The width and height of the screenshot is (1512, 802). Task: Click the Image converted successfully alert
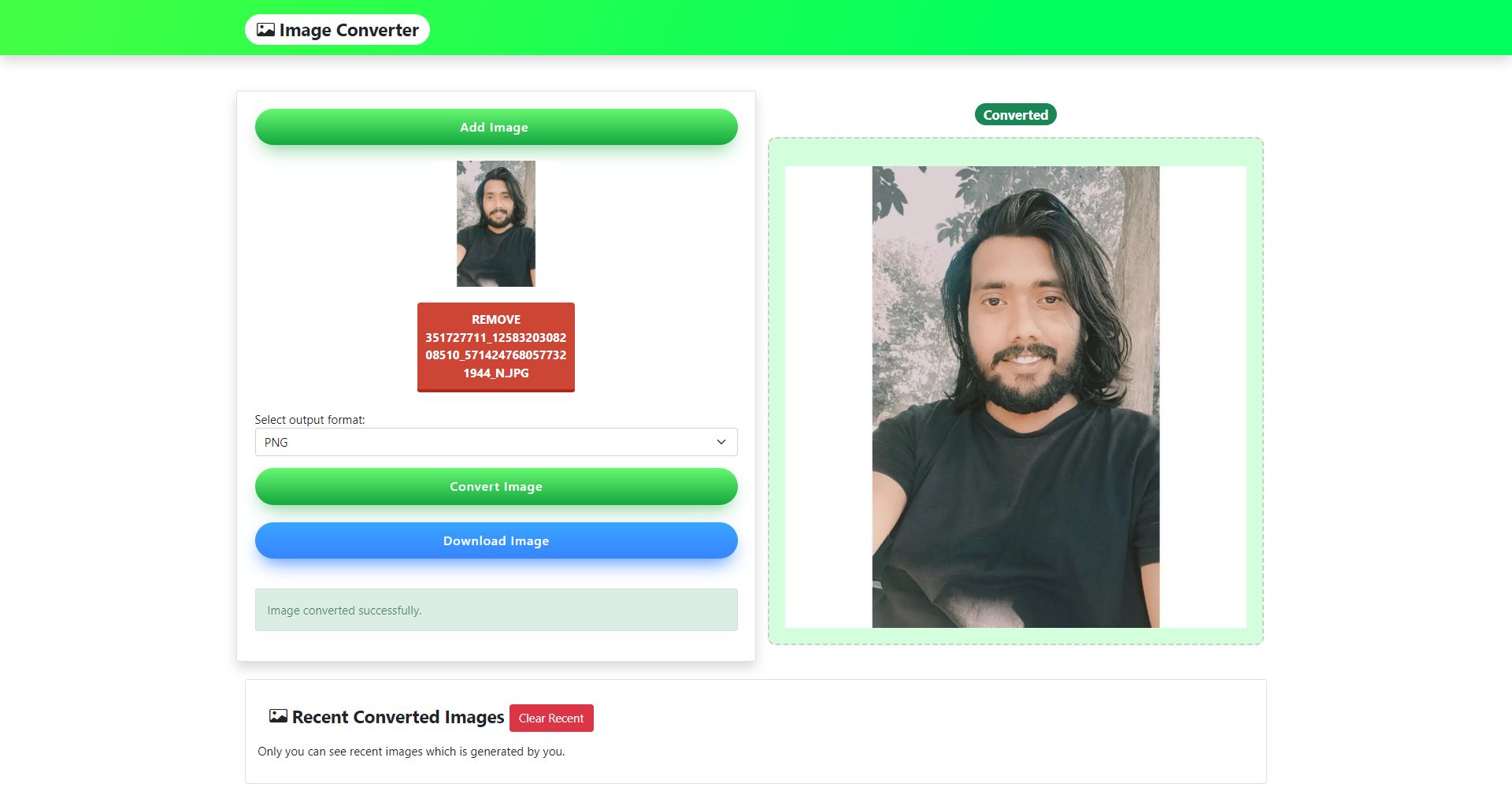coord(496,610)
